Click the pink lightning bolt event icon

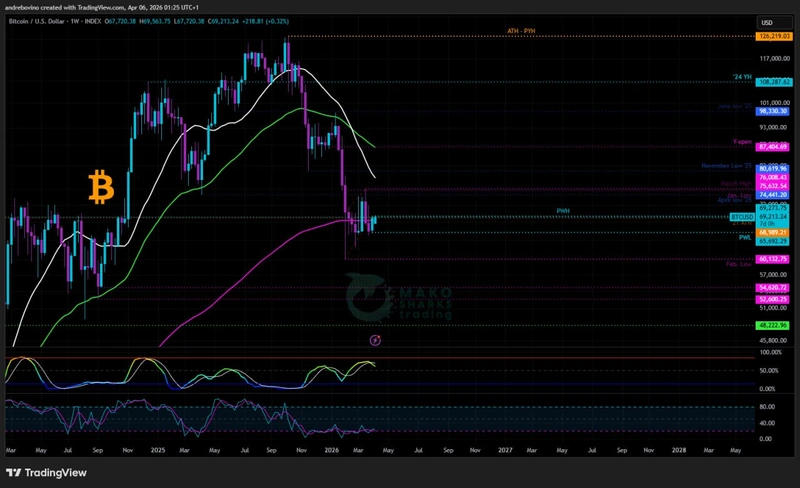pyautogui.click(x=376, y=341)
